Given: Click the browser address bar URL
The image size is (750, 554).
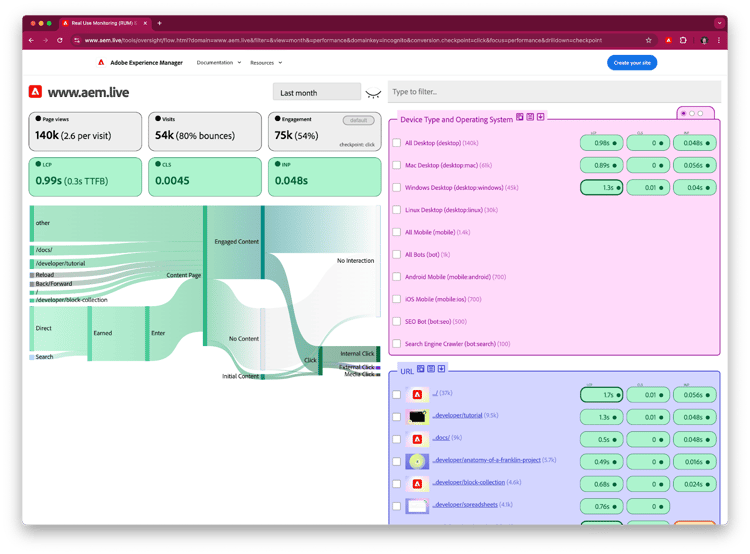Looking at the screenshot, I should [343, 40].
